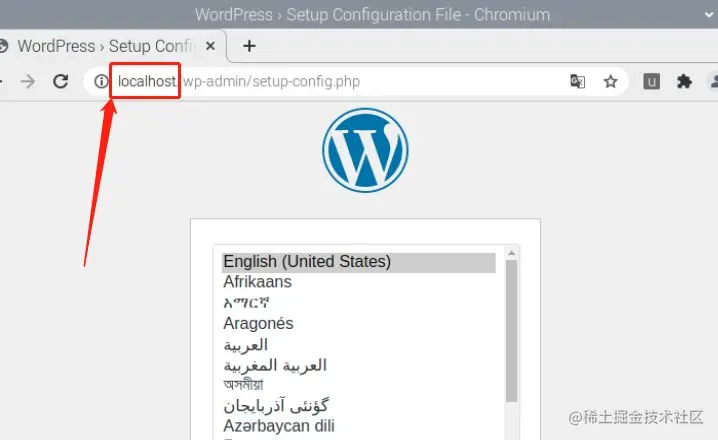This screenshot has width=718, height=440.
Task: Click the forward navigation arrow
Action: pyautogui.click(x=28, y=81)
